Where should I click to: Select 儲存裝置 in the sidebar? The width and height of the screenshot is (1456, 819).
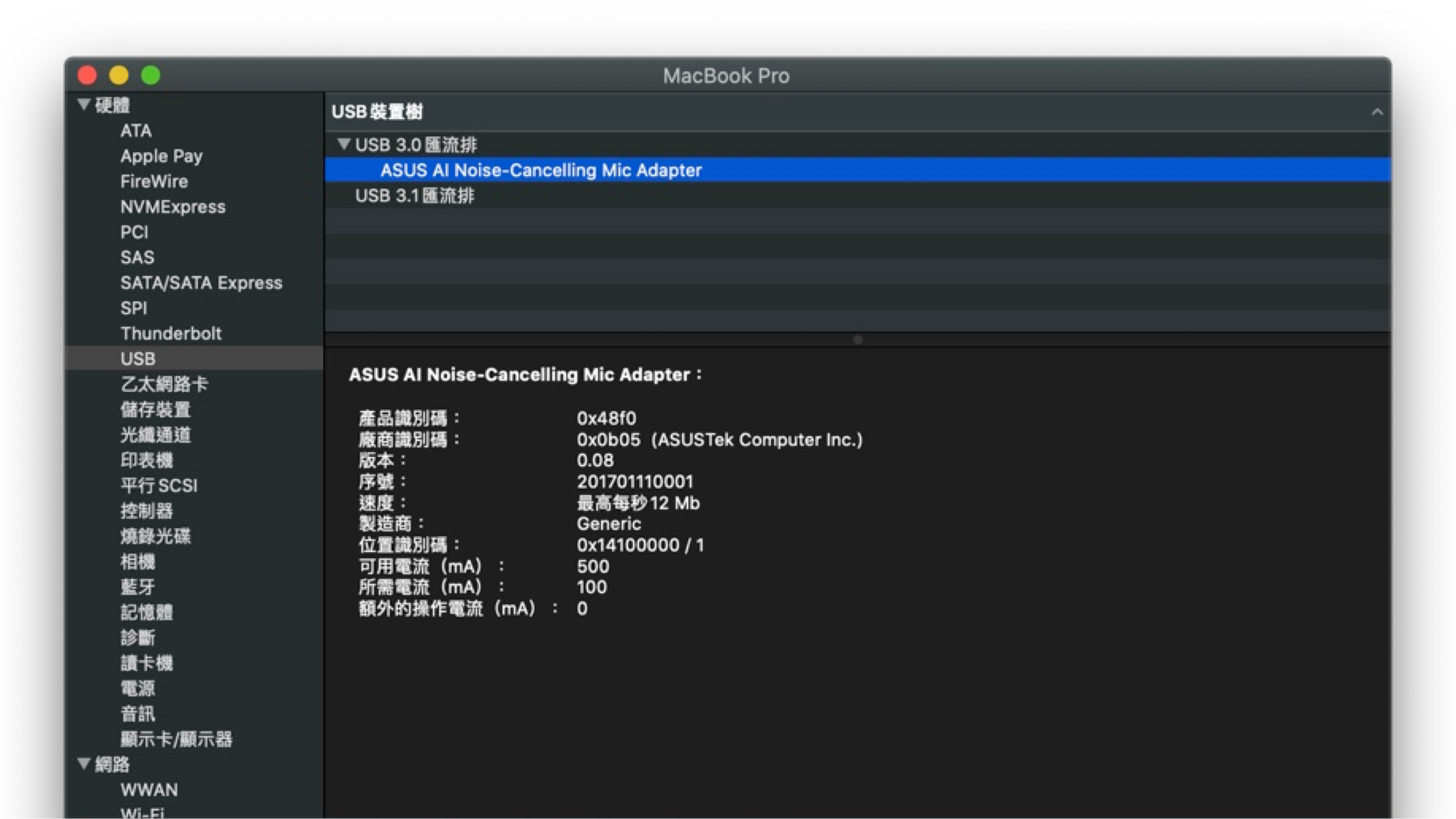(155, 410)
